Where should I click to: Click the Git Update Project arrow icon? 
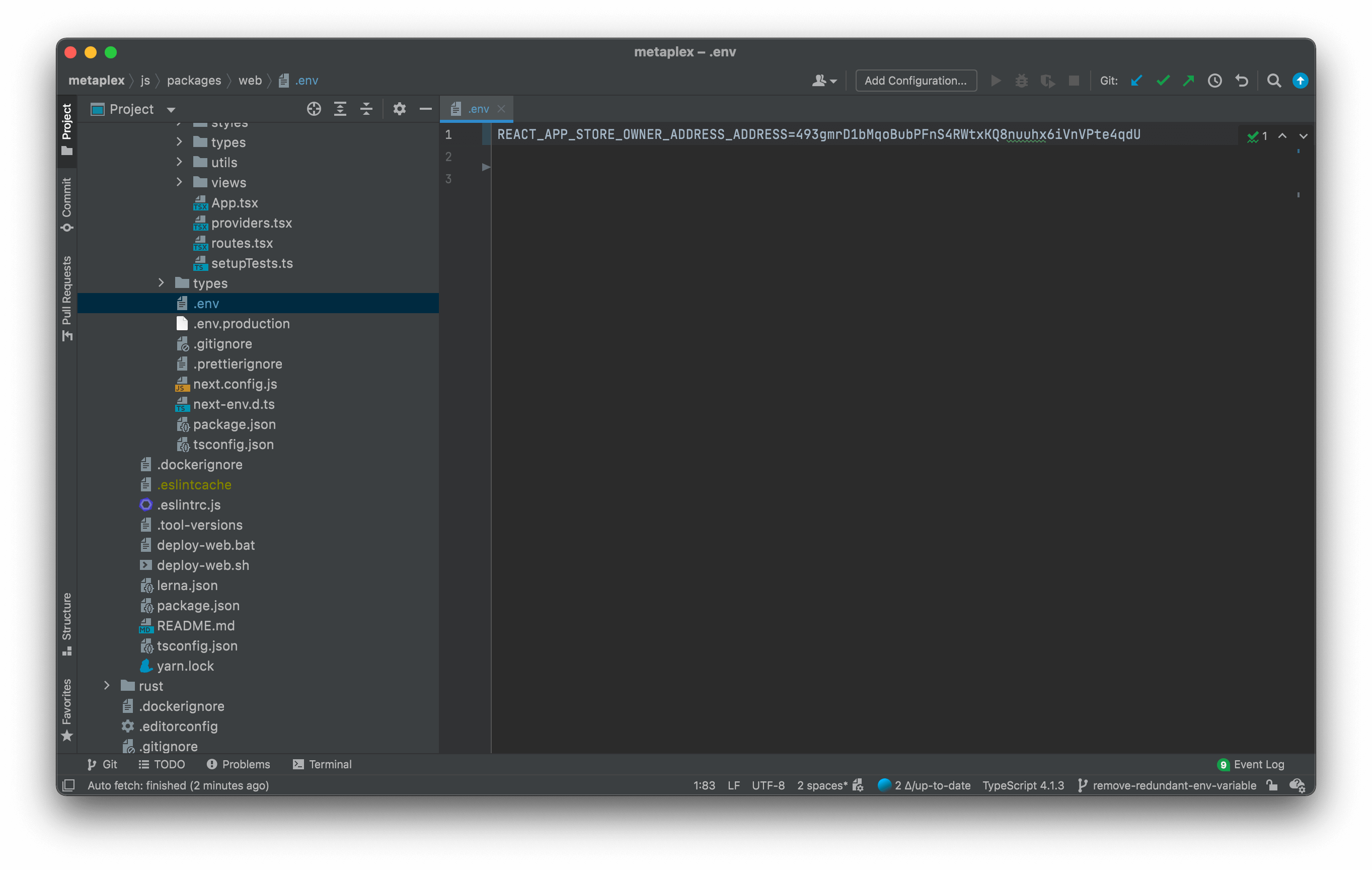1136,81
